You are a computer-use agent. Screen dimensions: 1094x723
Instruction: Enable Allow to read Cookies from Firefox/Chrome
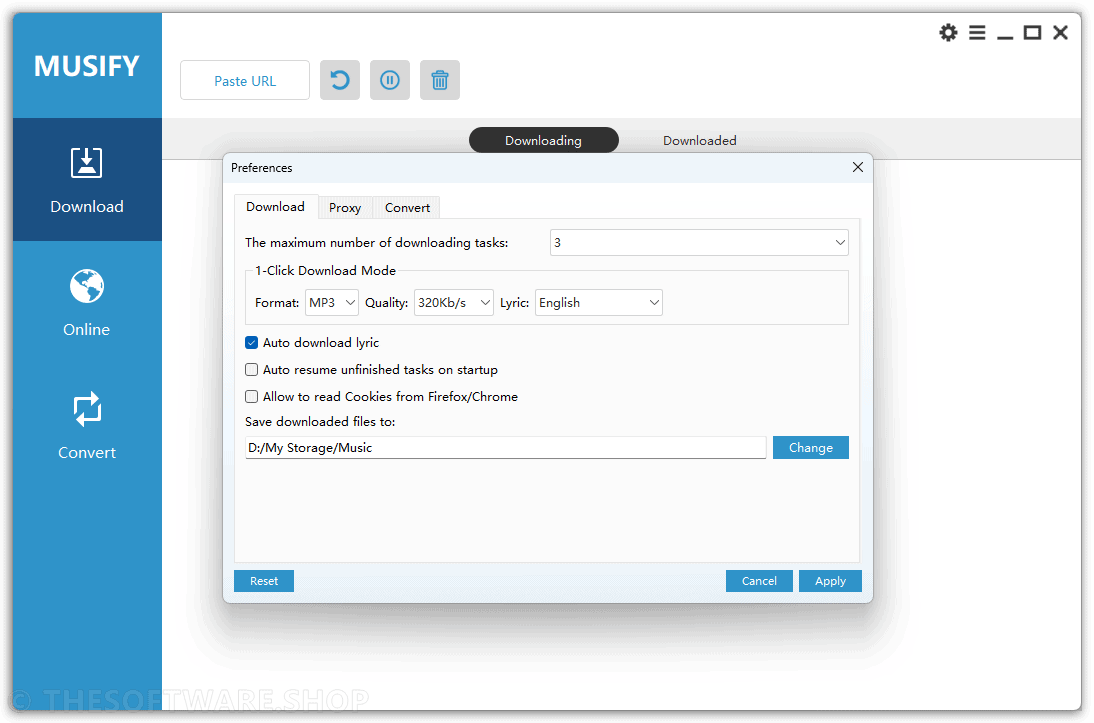click(x=251, y=397)
